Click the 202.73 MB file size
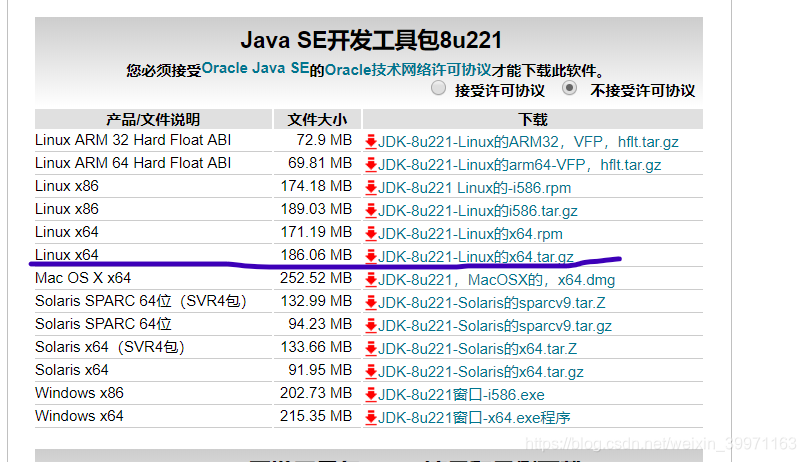Image resolution: width=806 pixels, height=462 pixels. pos(316,393)
